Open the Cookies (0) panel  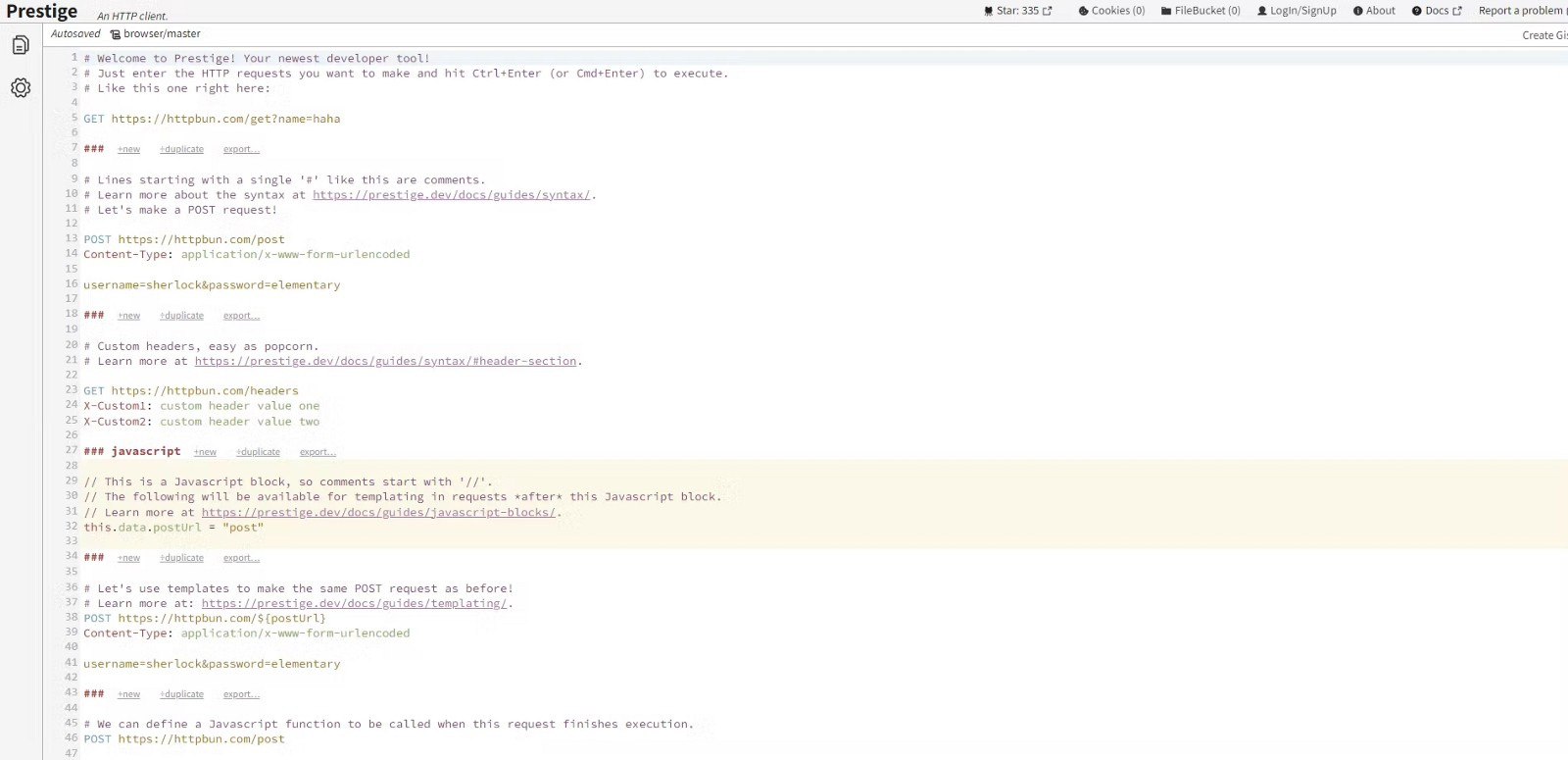1111,11
